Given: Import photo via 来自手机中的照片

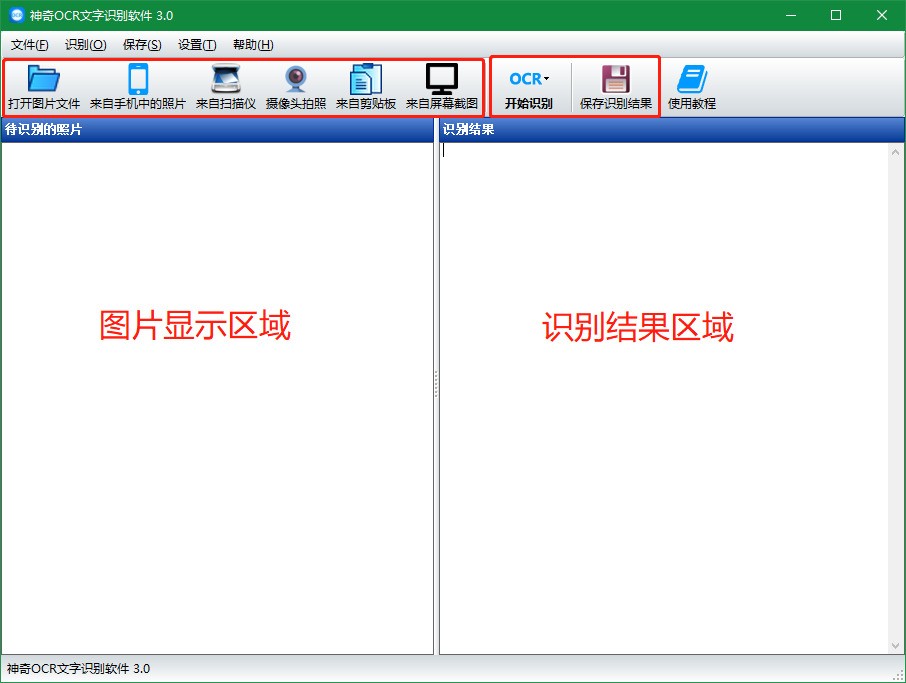Looking at the screenshot, I should click(138, 87).
